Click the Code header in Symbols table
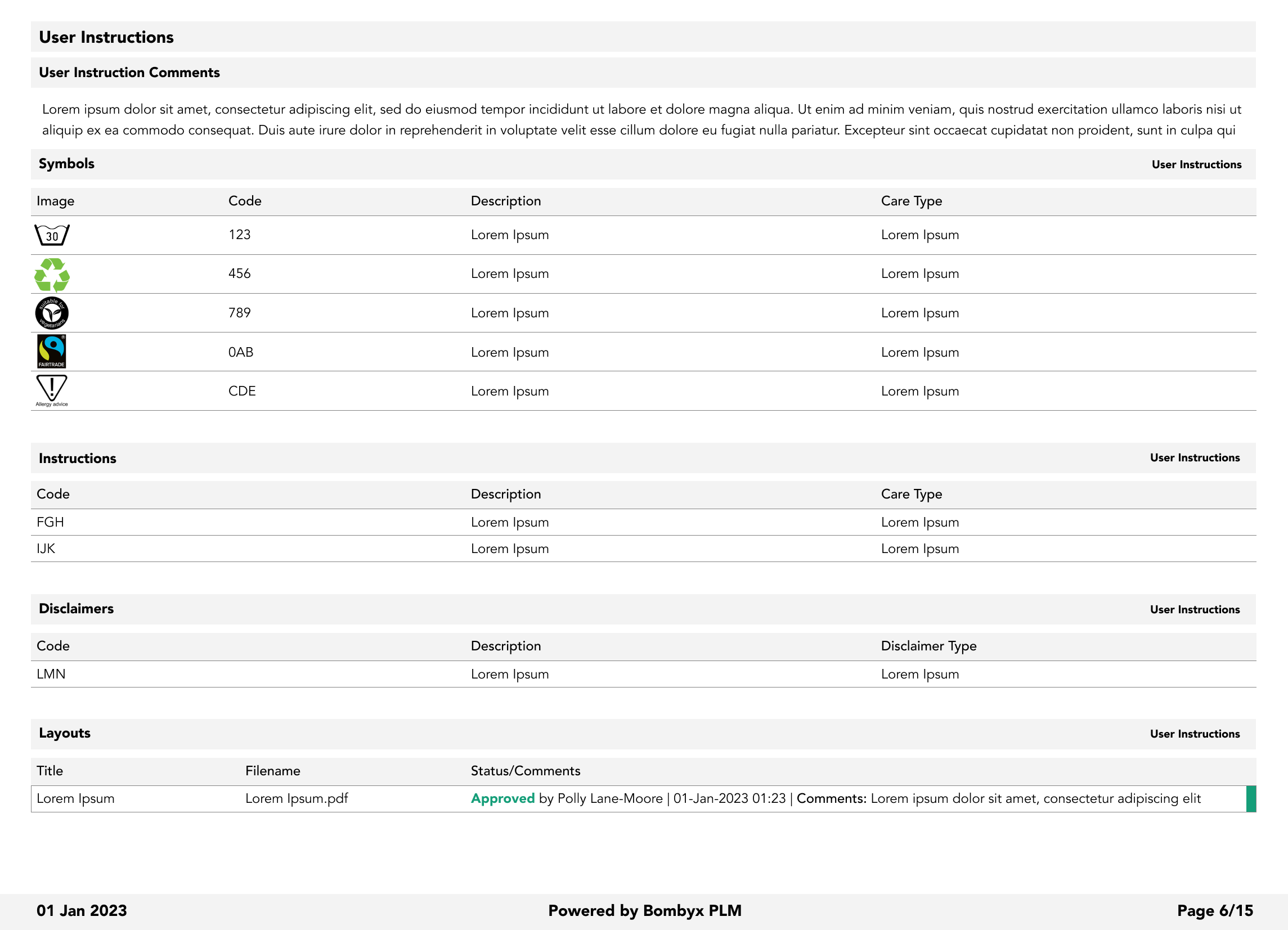 (245, 201)
